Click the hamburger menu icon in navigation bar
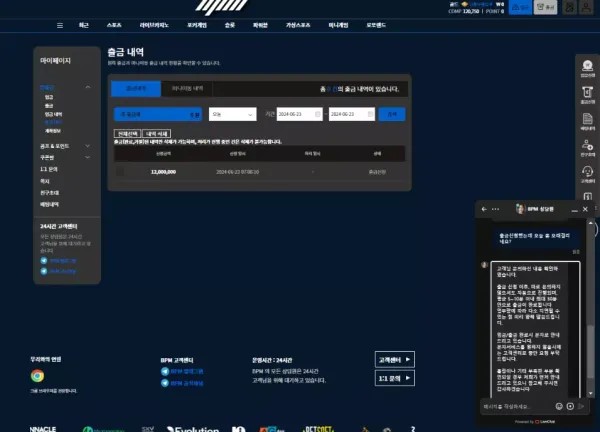The width and height of the screenshot is (600, 432). pos(60,25)
